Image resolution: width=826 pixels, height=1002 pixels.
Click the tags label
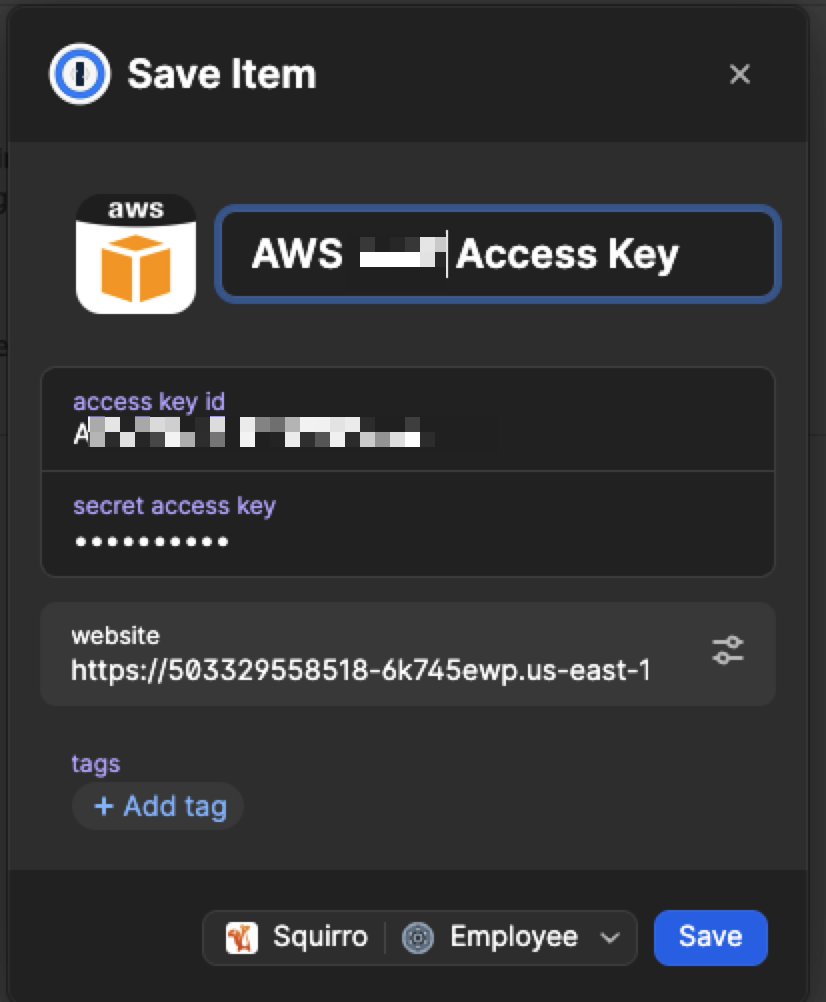[96, 763]
